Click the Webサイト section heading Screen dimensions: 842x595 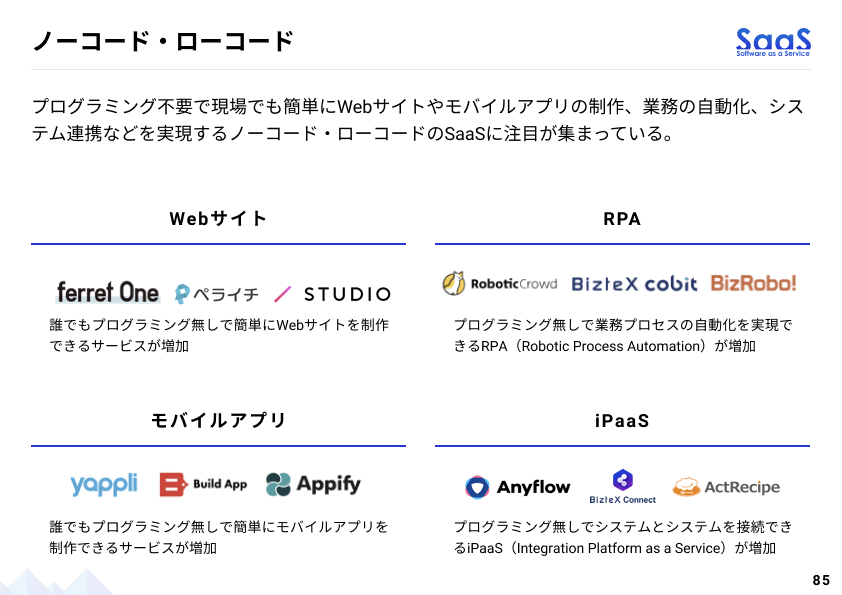coord(218,219)
